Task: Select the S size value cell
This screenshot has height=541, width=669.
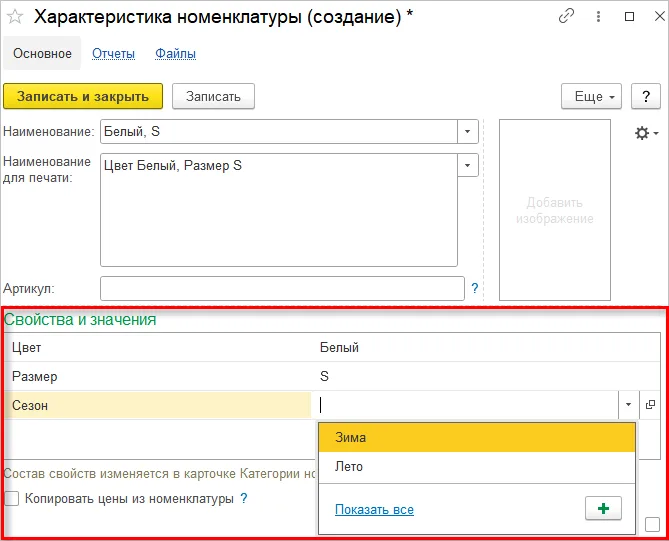Action: coord(486,376)
